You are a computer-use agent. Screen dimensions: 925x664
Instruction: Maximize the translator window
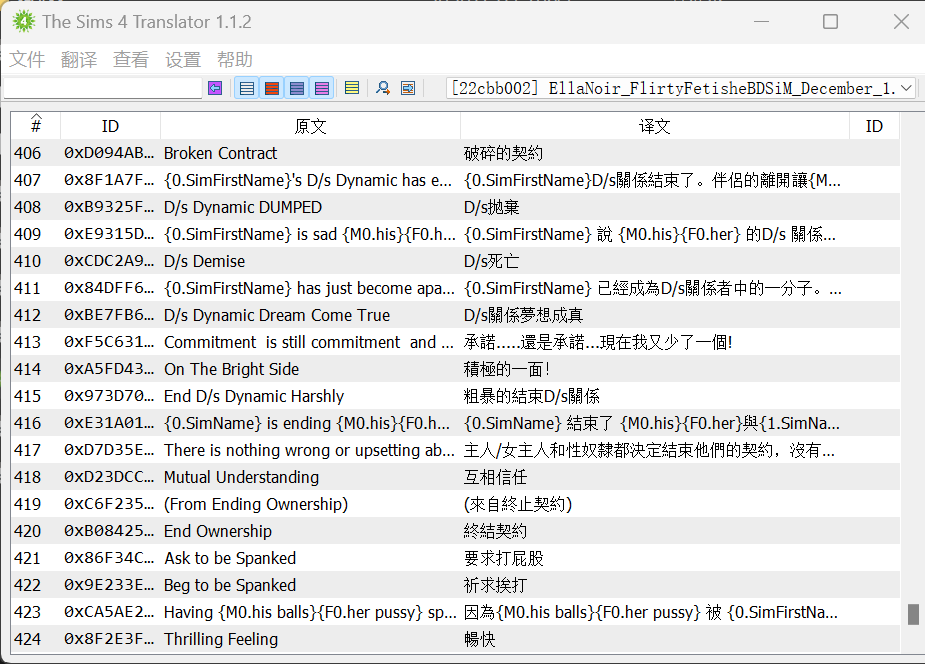(831, 22)
